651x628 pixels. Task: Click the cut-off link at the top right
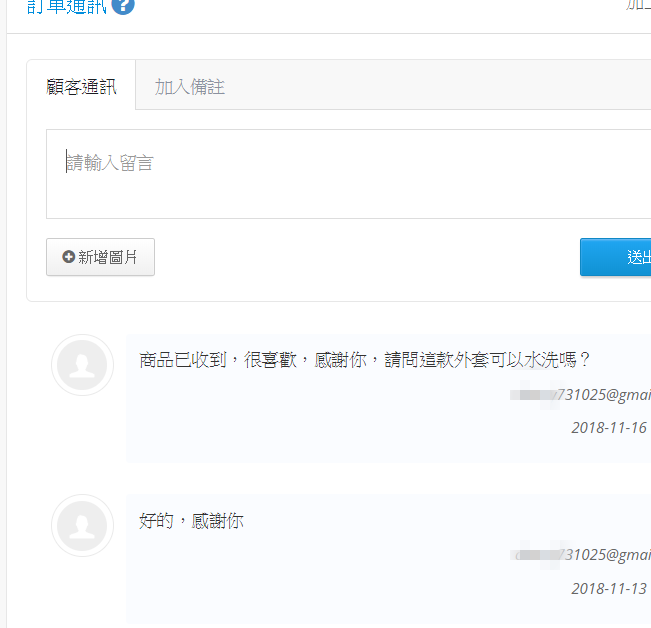[638, 5]
